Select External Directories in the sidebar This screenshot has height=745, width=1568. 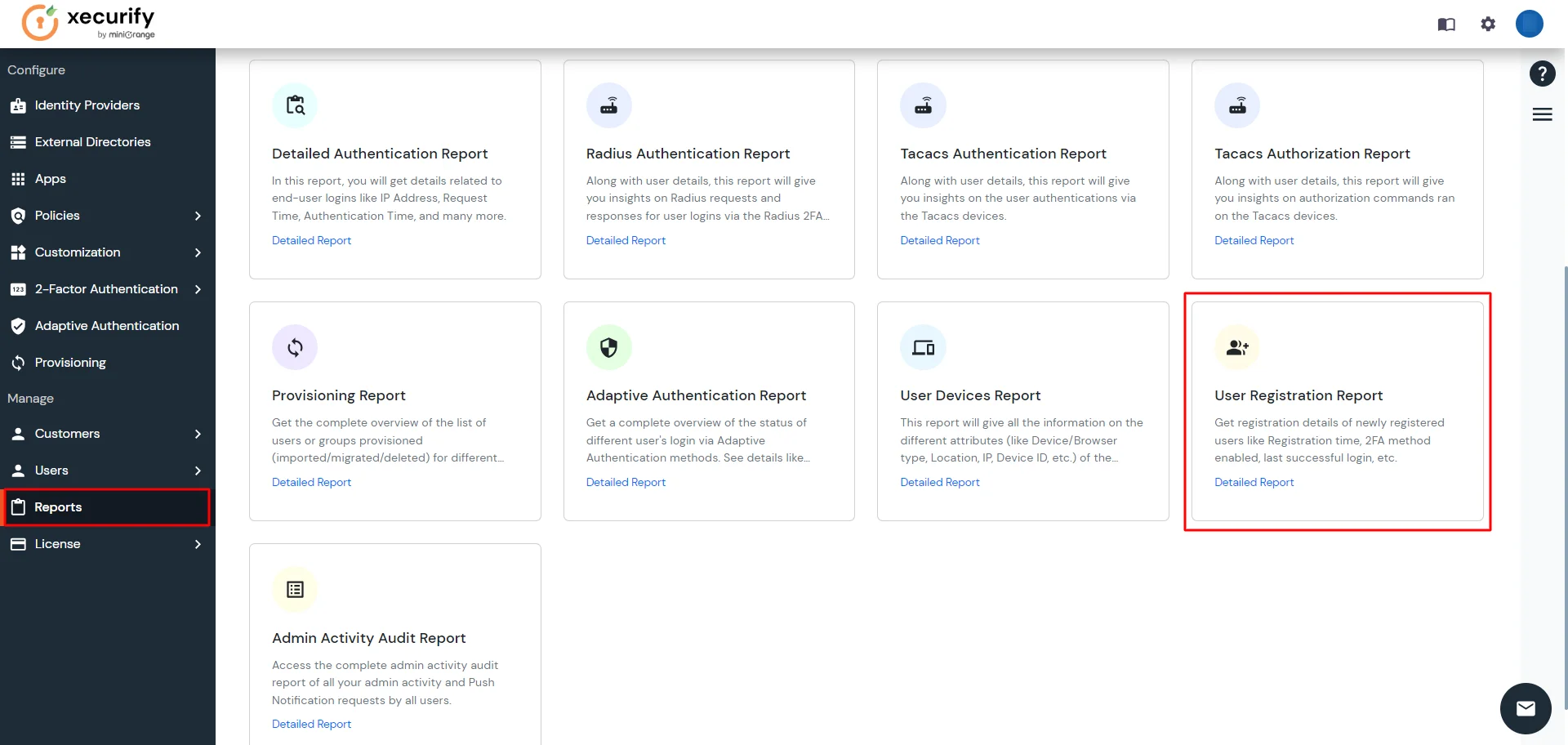pyautogui.click(x=92, y=141)
